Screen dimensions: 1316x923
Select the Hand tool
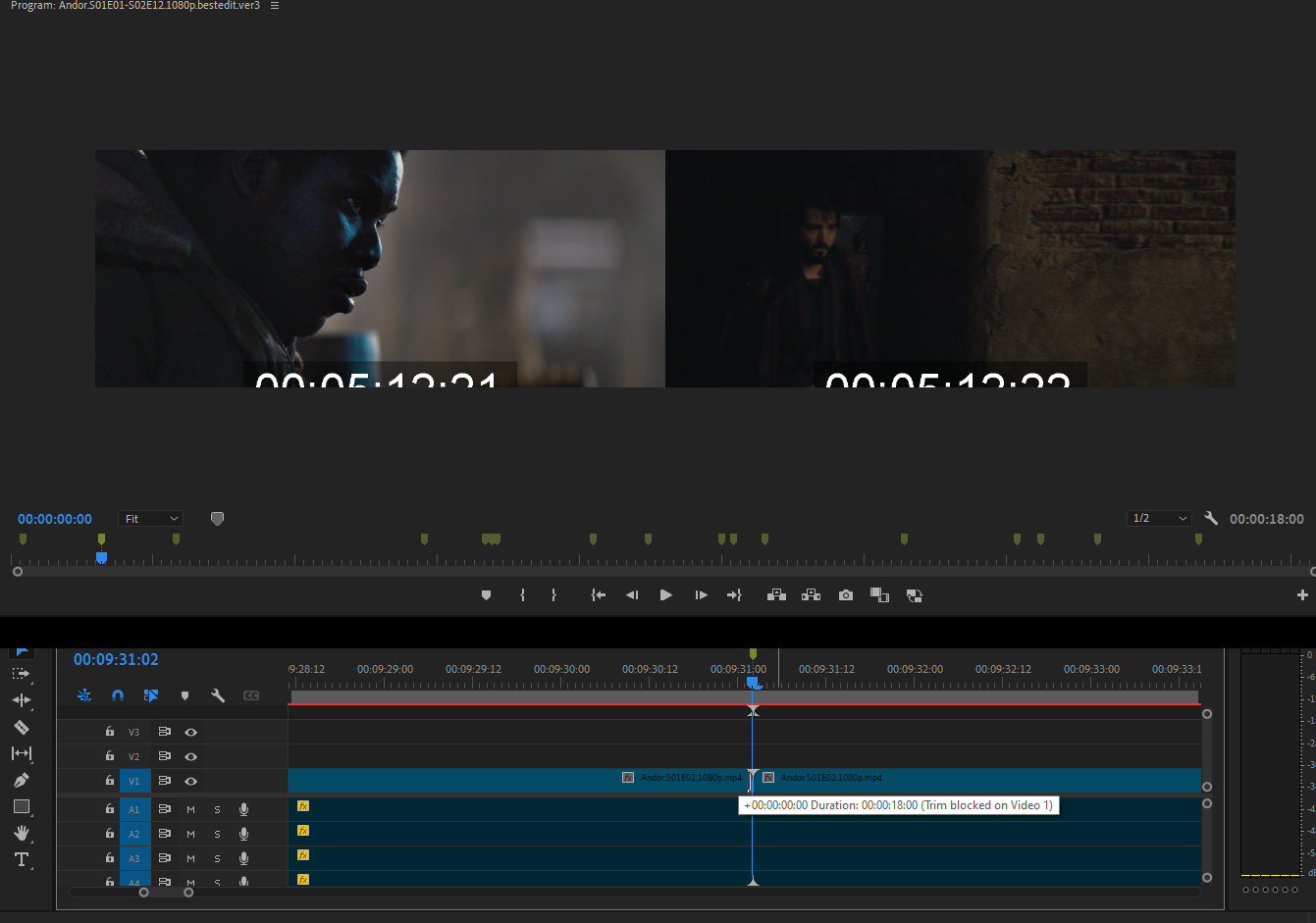pos(21,833)
